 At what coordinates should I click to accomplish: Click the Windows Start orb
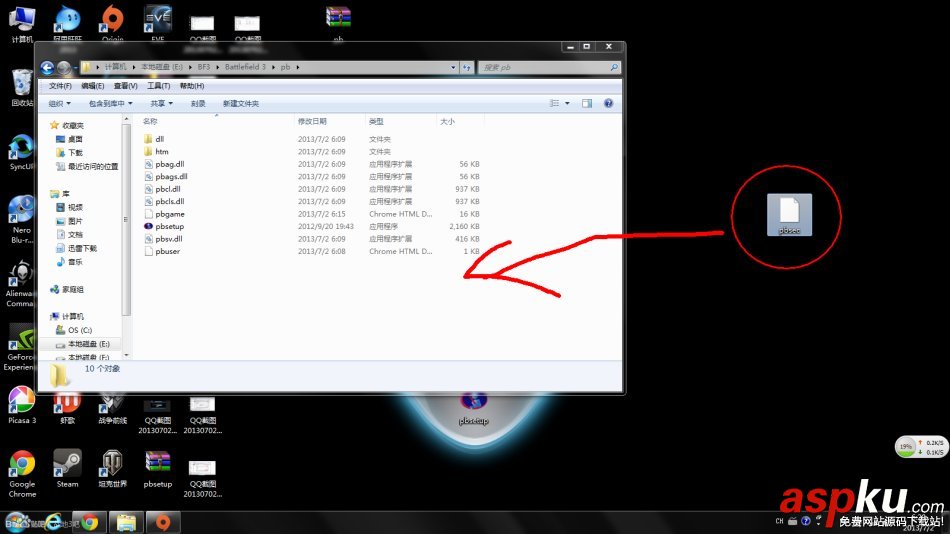[16, 522]
